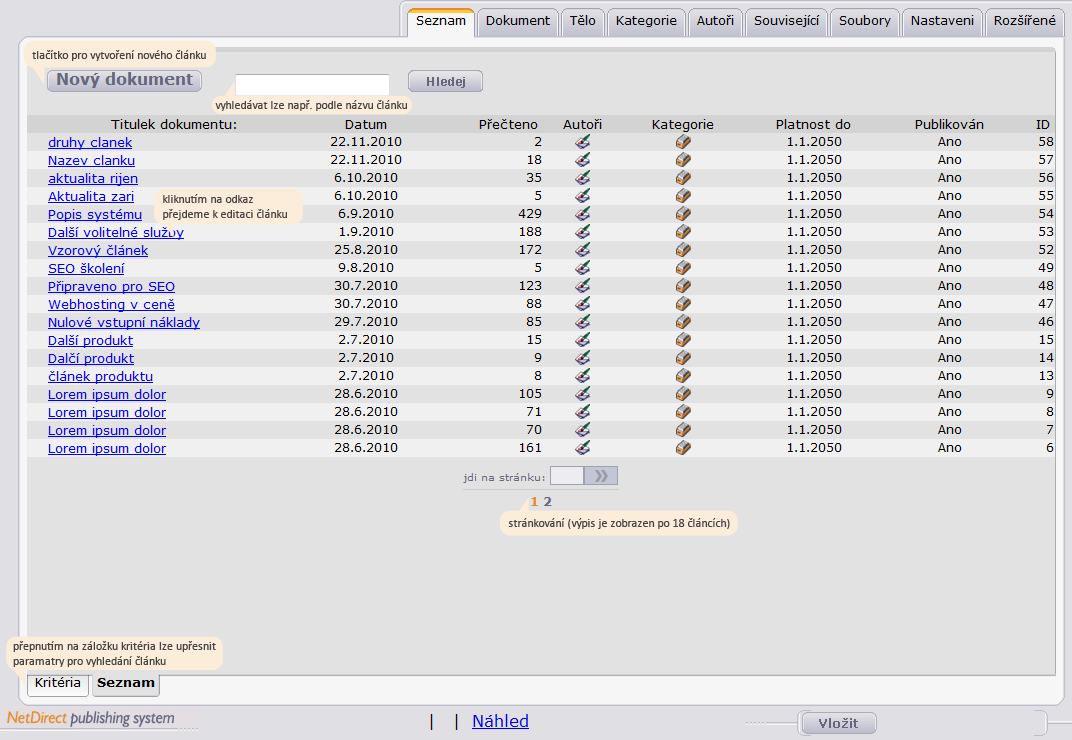
Task: Open authors icon for druhy clanek row
Action: (582, 142)
